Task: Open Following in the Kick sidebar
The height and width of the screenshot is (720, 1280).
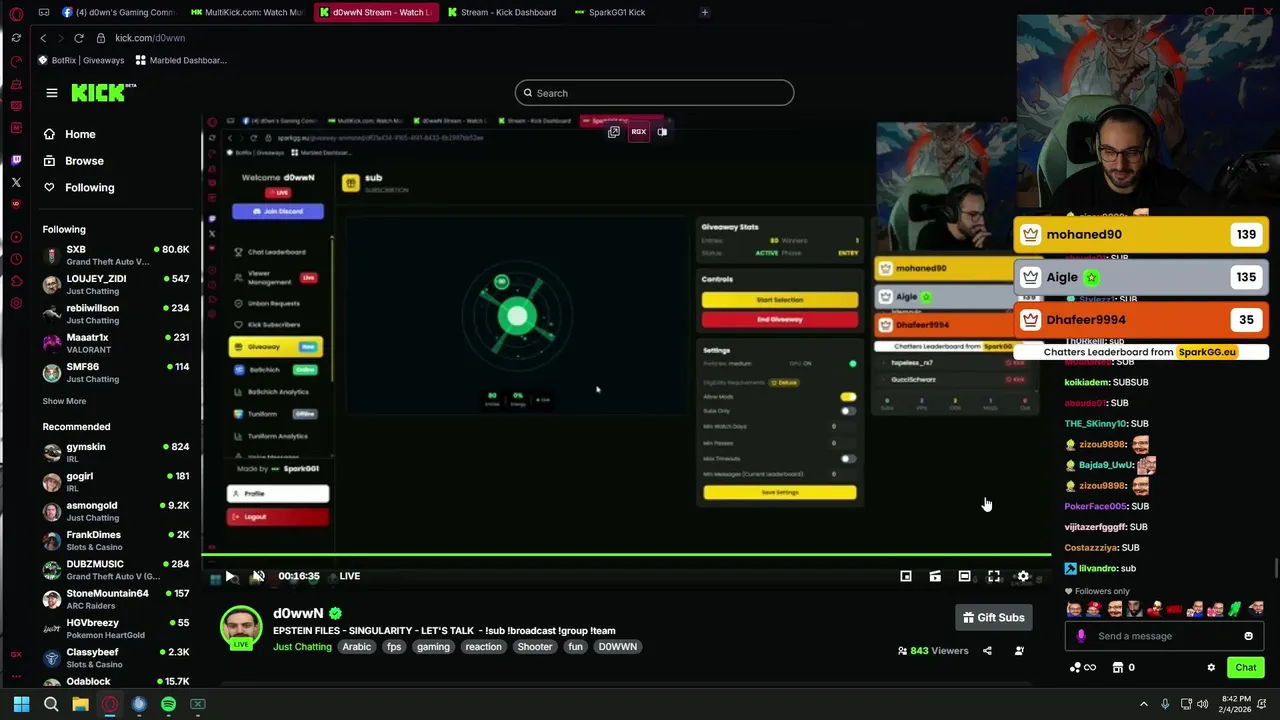Action: click(x=79, y=188)
